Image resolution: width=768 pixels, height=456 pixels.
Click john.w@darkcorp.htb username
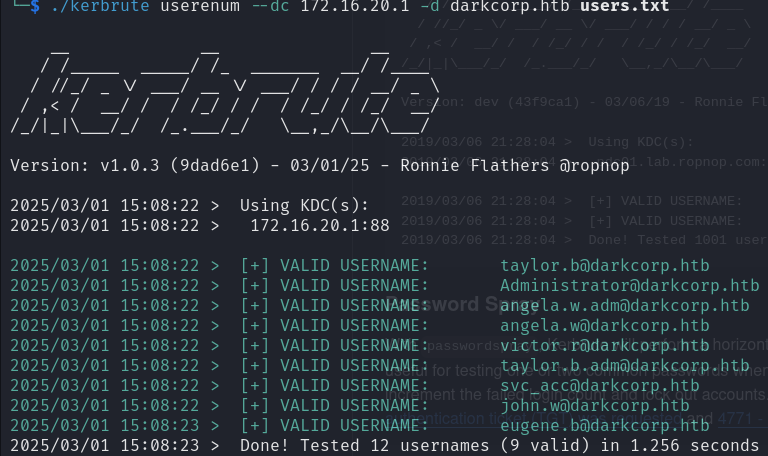(595, 406)
